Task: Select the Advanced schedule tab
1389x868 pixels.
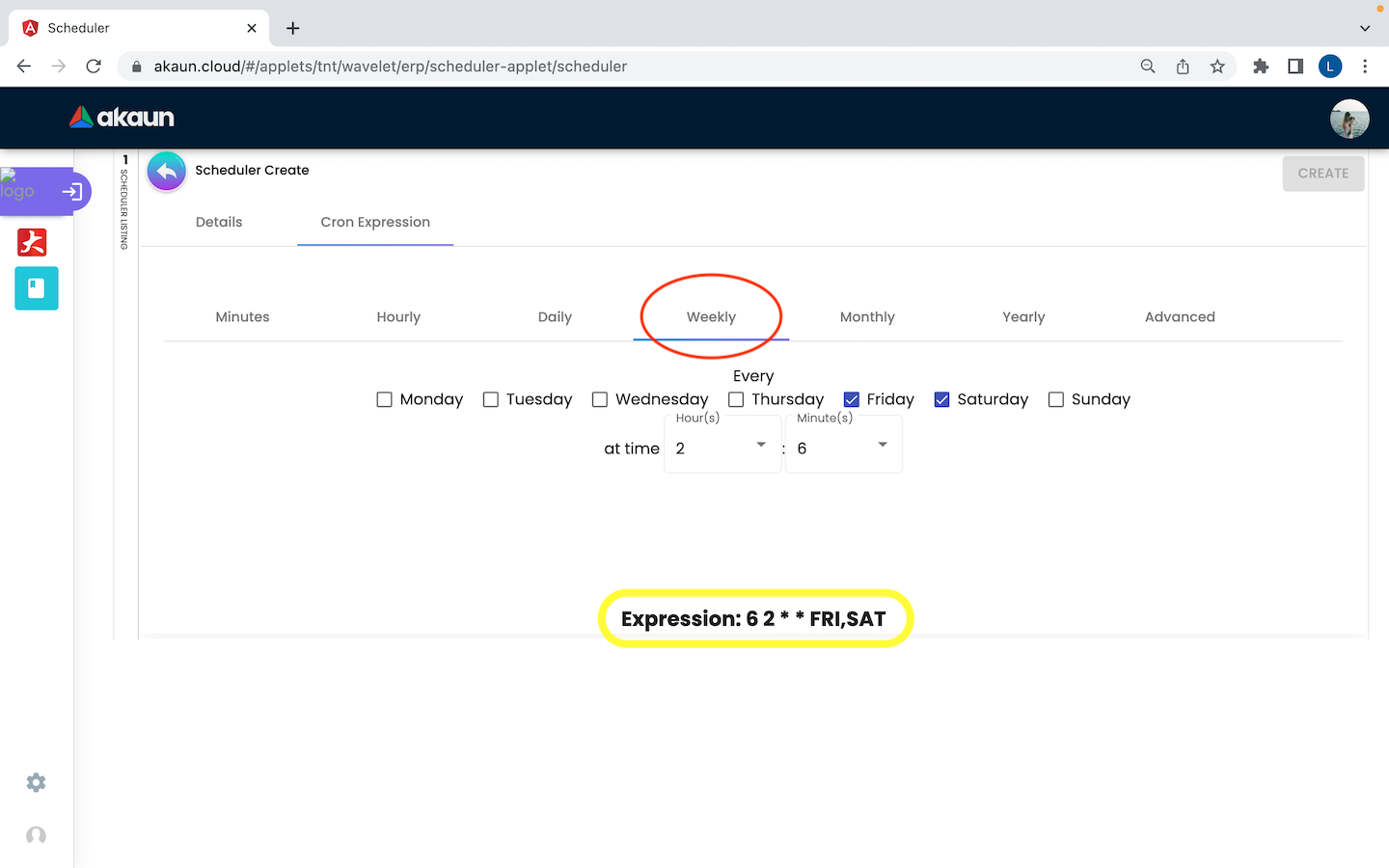Action: pos(1180,317)
